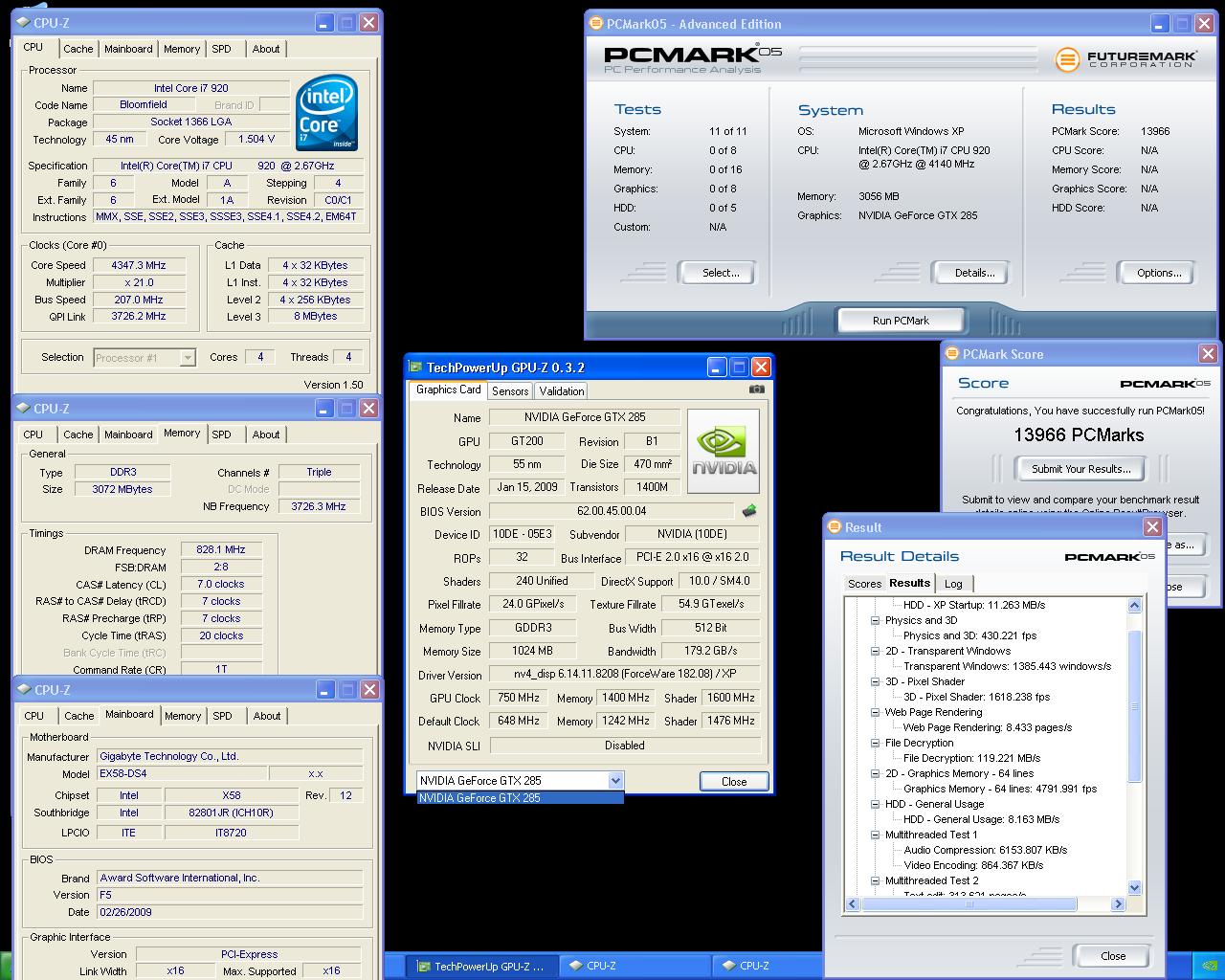Click the right arrow of the horizontal scrollbar

(x=1117, y=904)
